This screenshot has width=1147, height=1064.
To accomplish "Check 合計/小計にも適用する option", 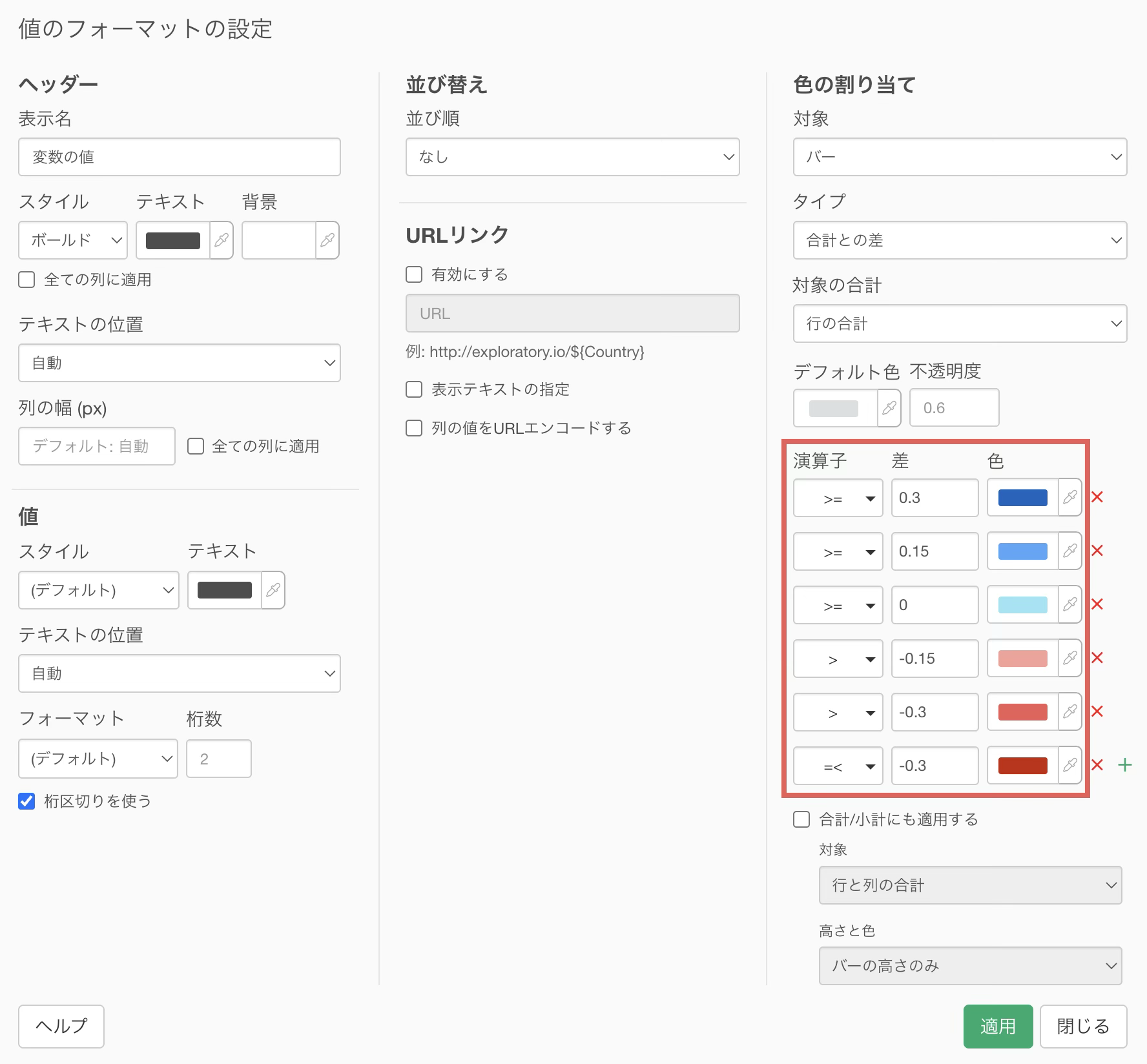I will click(x=801, y=819).
